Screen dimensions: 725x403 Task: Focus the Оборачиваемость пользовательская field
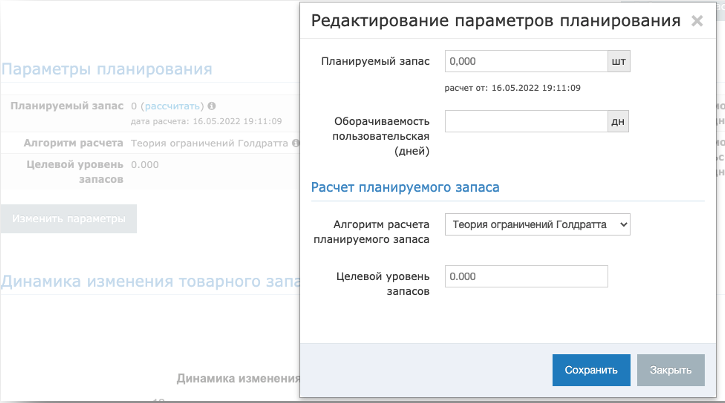[x=526, y=122]
